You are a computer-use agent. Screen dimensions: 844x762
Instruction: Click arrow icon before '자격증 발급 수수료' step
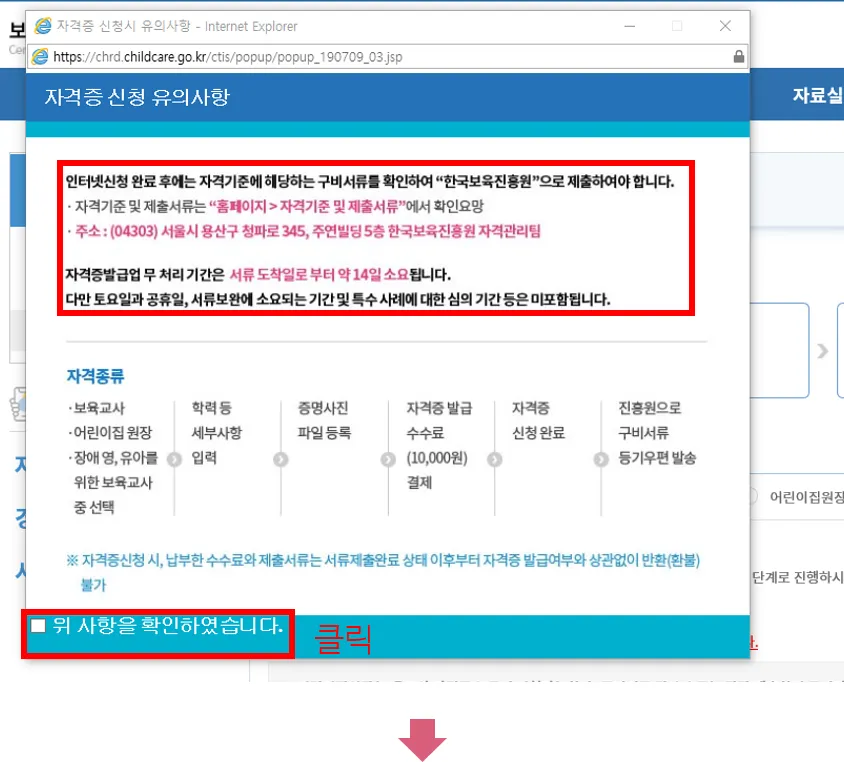(388, 459)
